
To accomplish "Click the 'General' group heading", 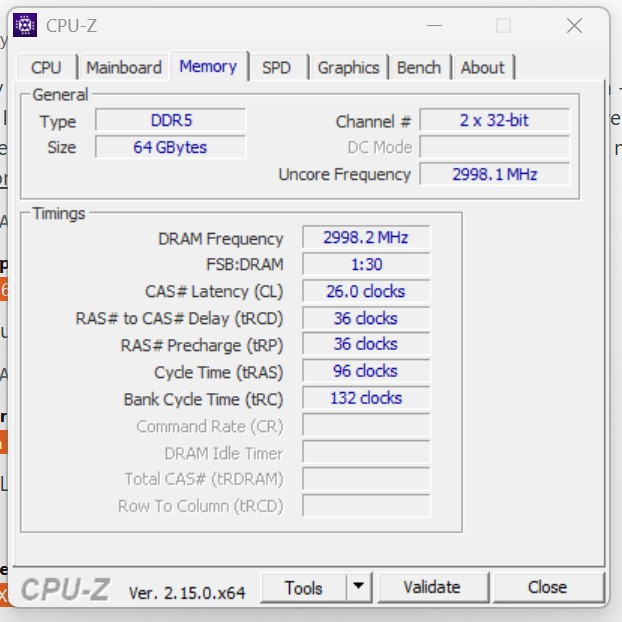I will 60,95.
